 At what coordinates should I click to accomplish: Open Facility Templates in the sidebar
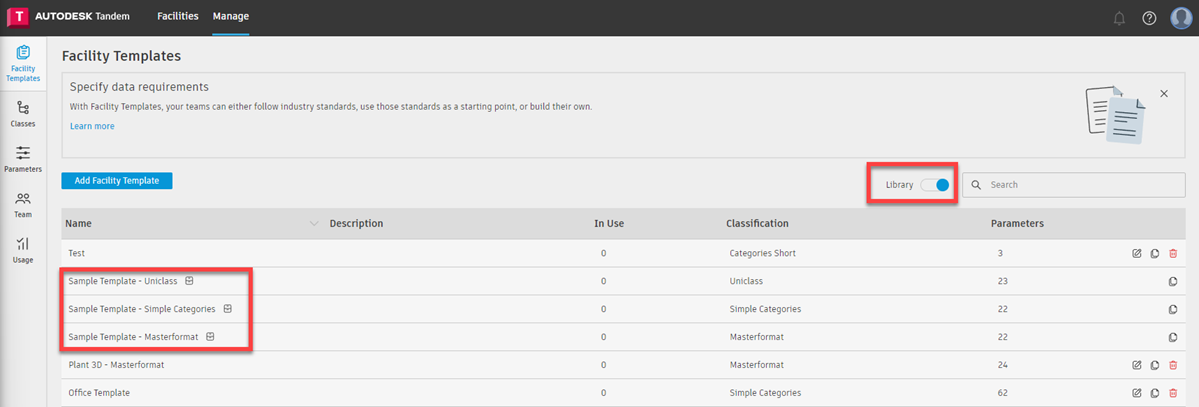tap(23, 63)
